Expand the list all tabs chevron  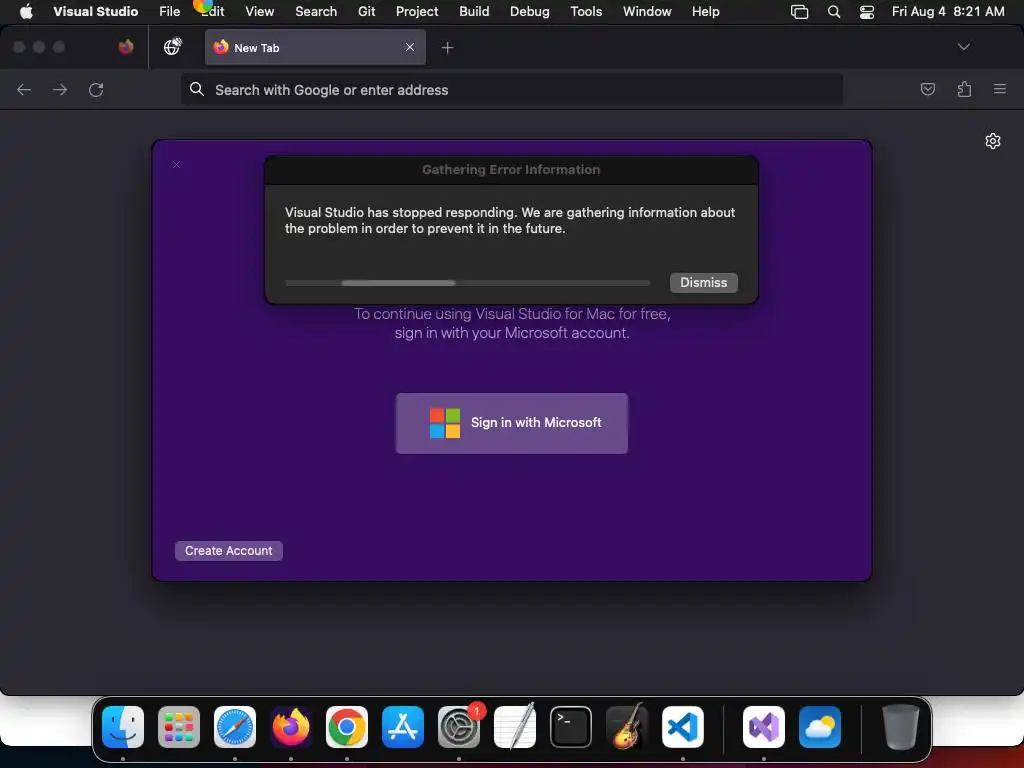click(x=963, y=47)
